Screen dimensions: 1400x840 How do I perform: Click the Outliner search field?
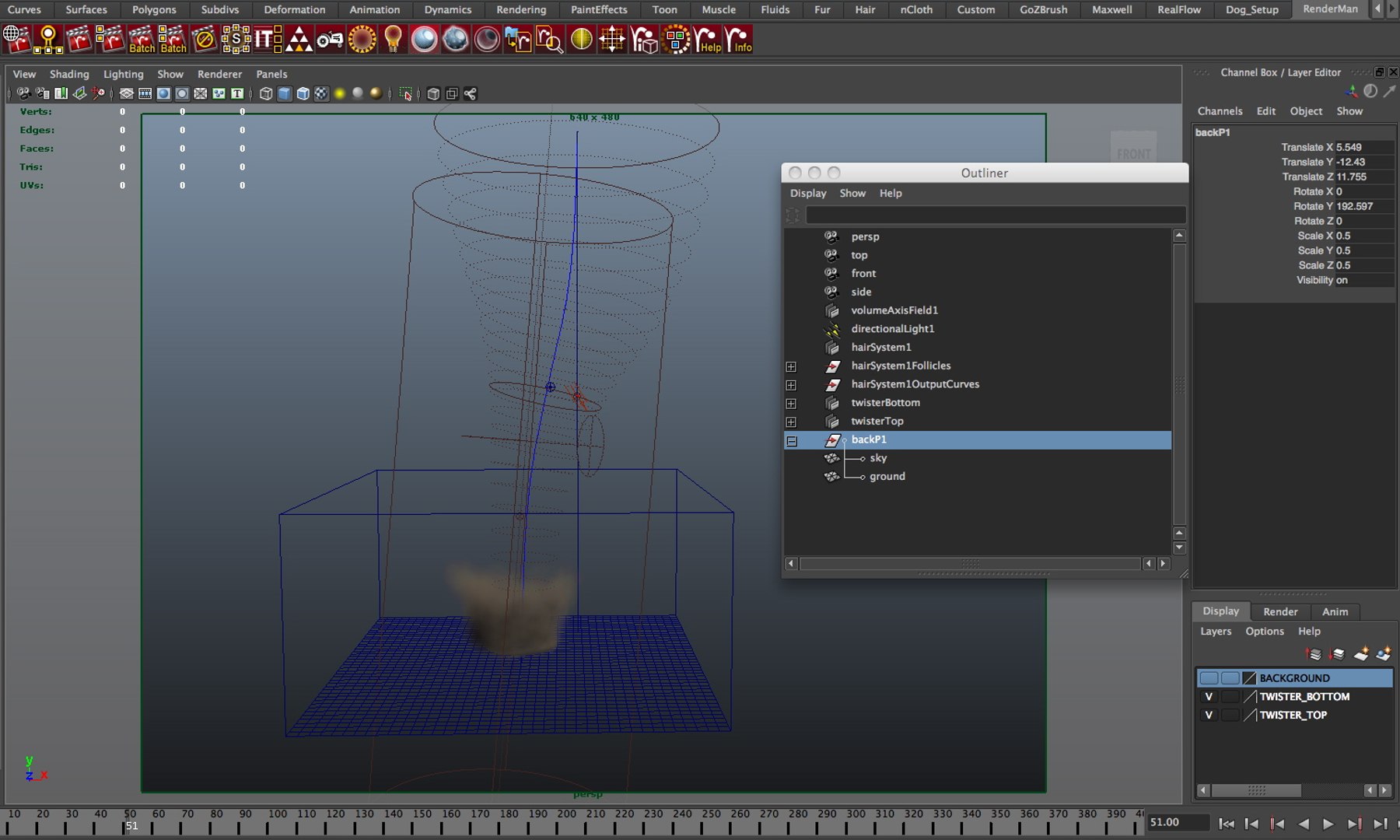996,215
